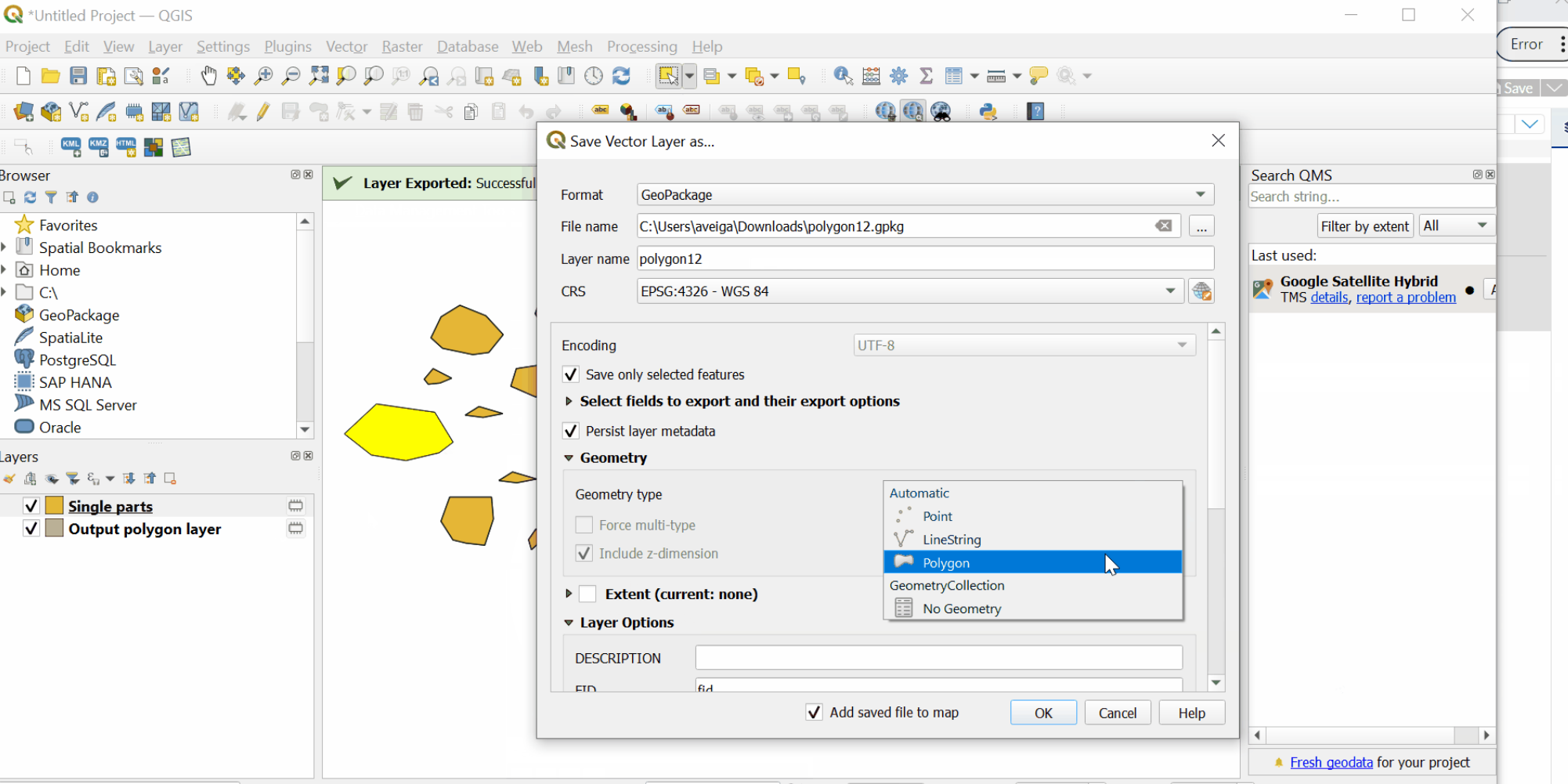
Task: Click the KML import toolbar icon
Action: [71, 146]
